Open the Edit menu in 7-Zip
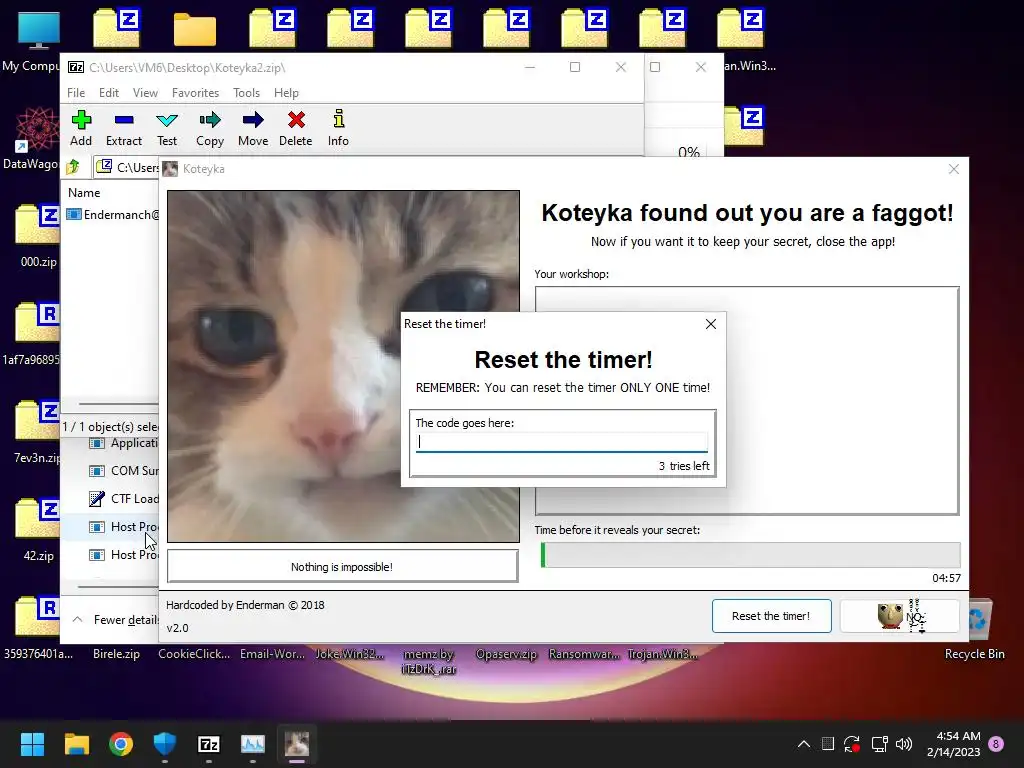 (x=108, y=93)
